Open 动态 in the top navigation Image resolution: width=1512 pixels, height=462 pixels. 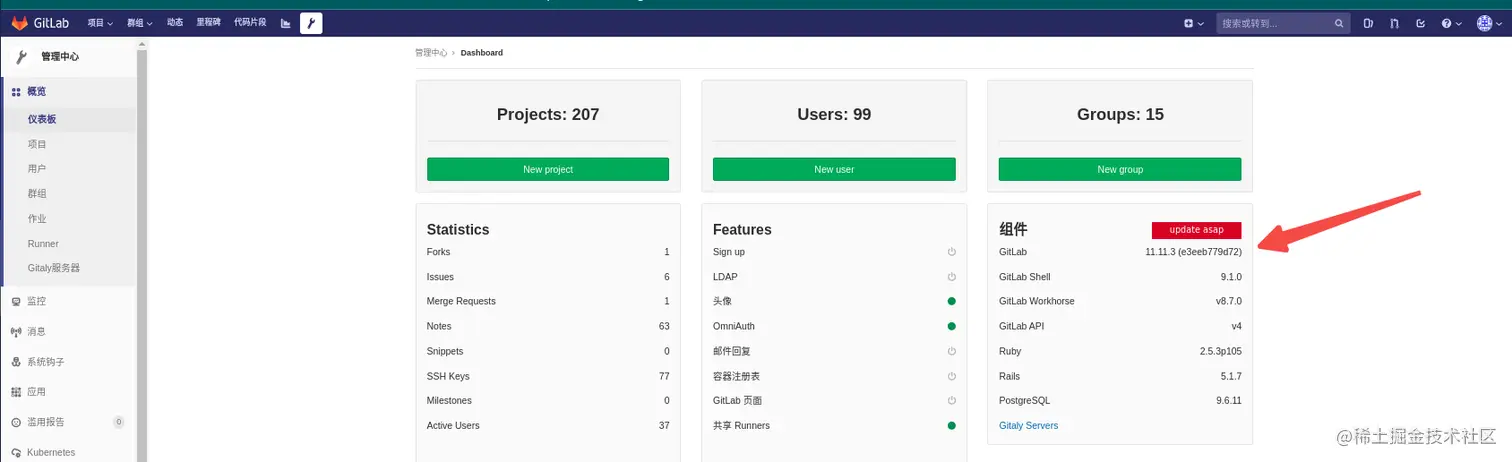pos(175,23)
